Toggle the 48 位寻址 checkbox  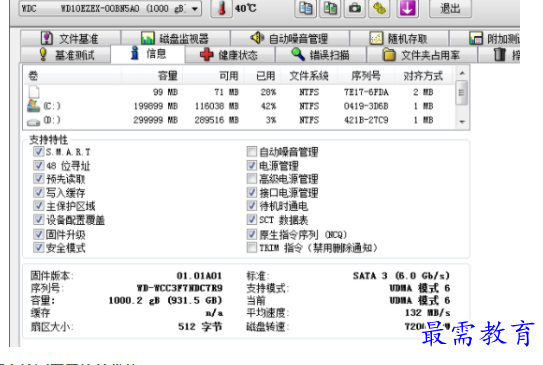pos(38,165)
